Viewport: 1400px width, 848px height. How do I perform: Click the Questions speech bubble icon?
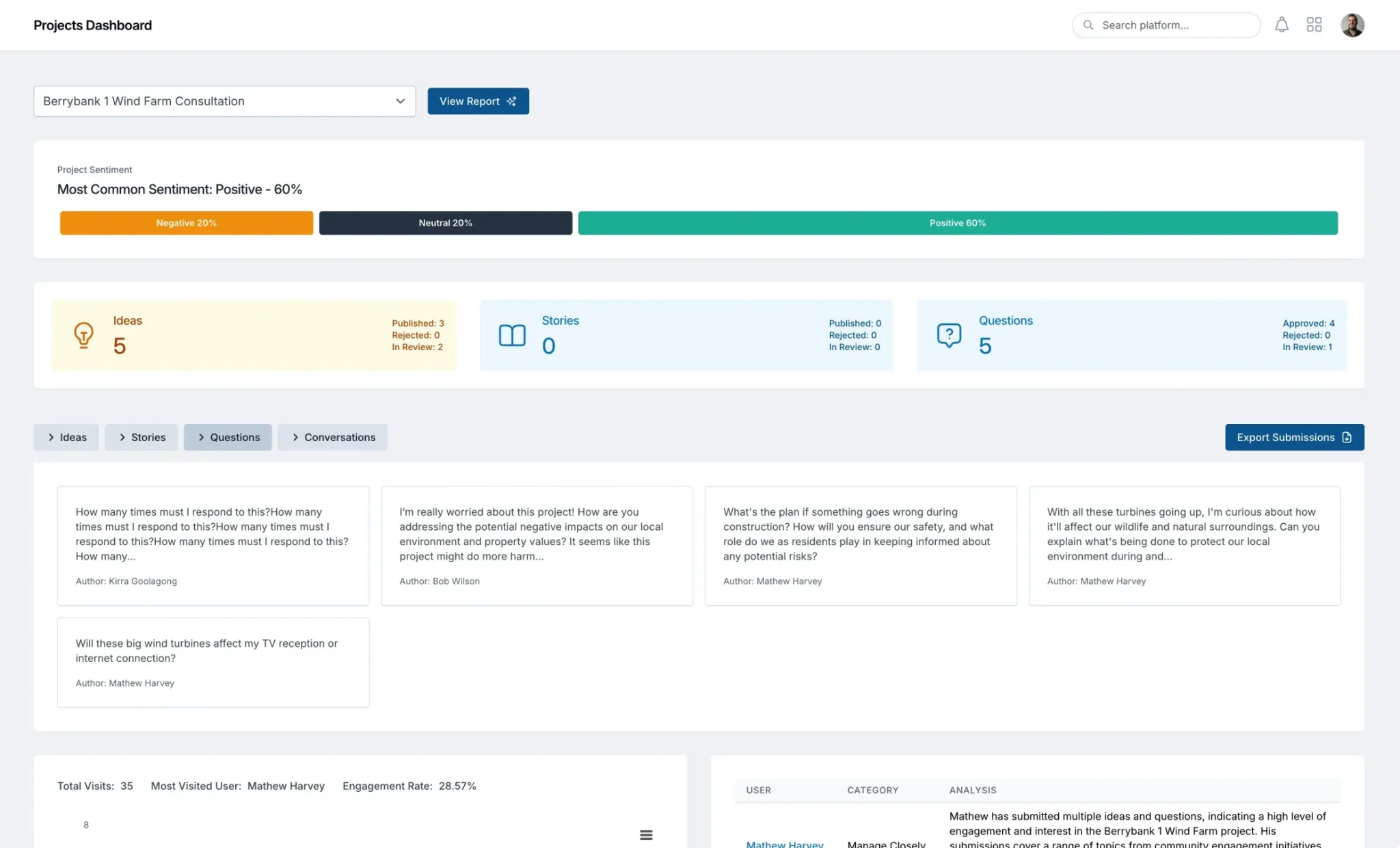coord(949,335)
